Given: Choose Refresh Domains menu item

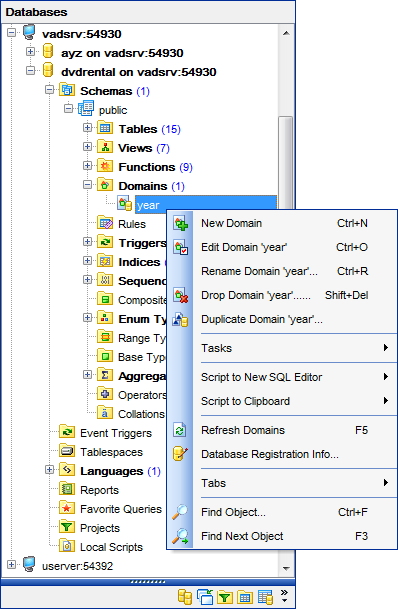Looking at the screenshot, I should click(x=282, y=430).
